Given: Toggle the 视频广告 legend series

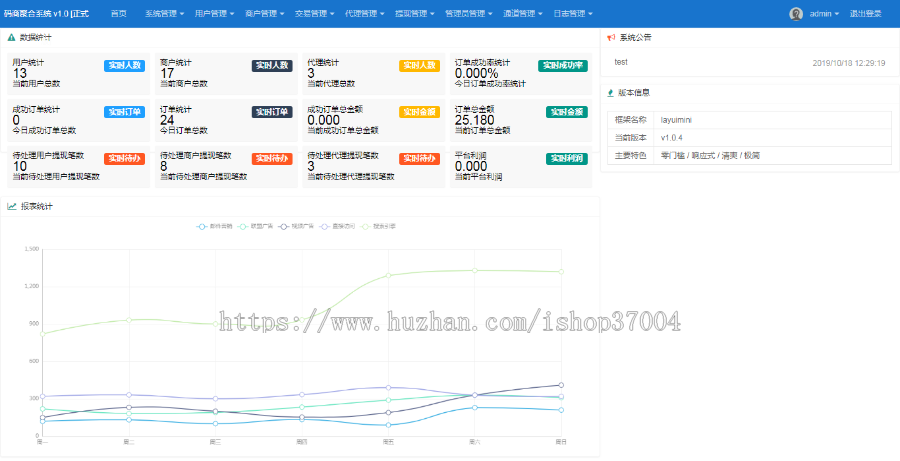Looking at the screenshot, I should pos(296,227).
